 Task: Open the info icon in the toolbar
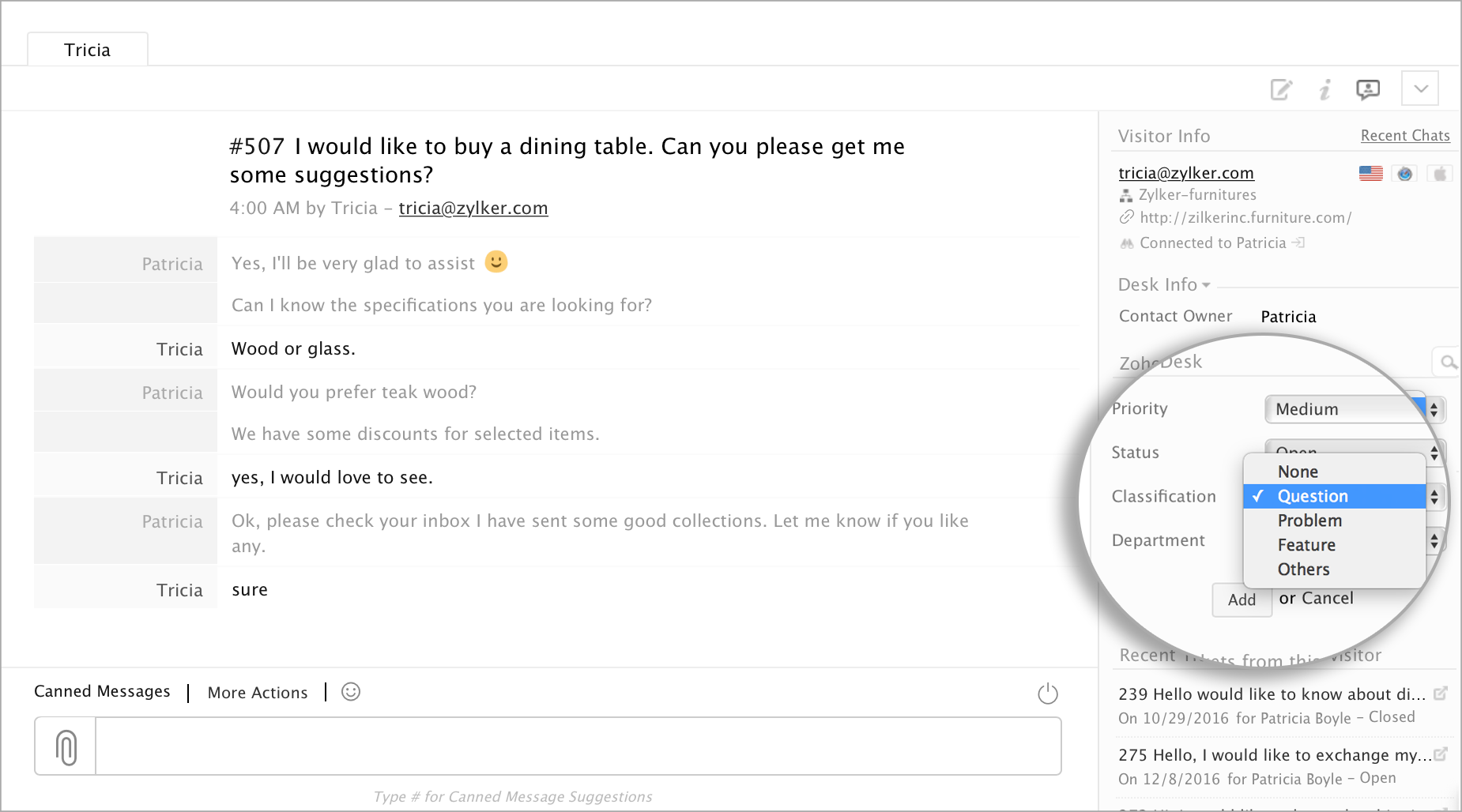[1325, 90]
